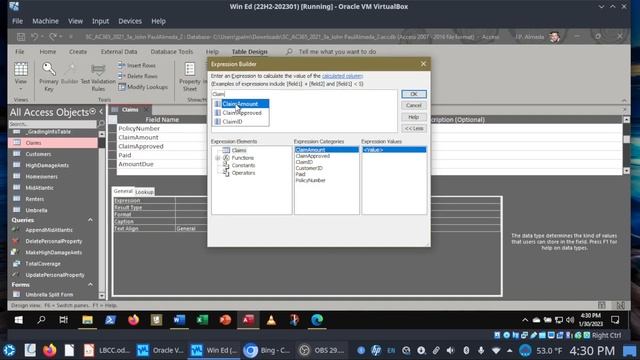The image size is (640, 360).
Task: Open the Access File tab
Action: [20, 52]
